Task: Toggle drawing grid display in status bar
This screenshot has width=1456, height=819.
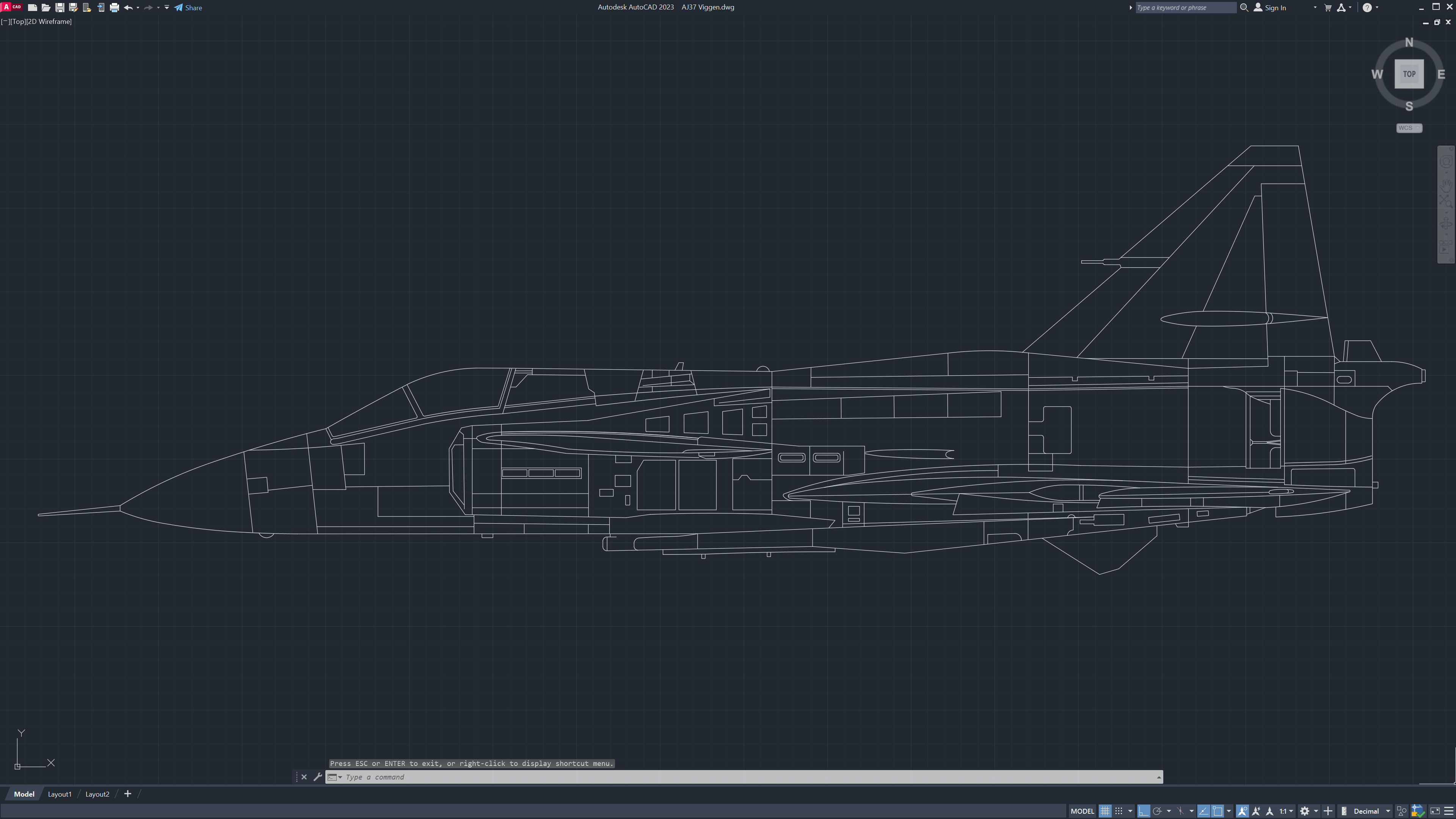Action: tap(1105, 811)
